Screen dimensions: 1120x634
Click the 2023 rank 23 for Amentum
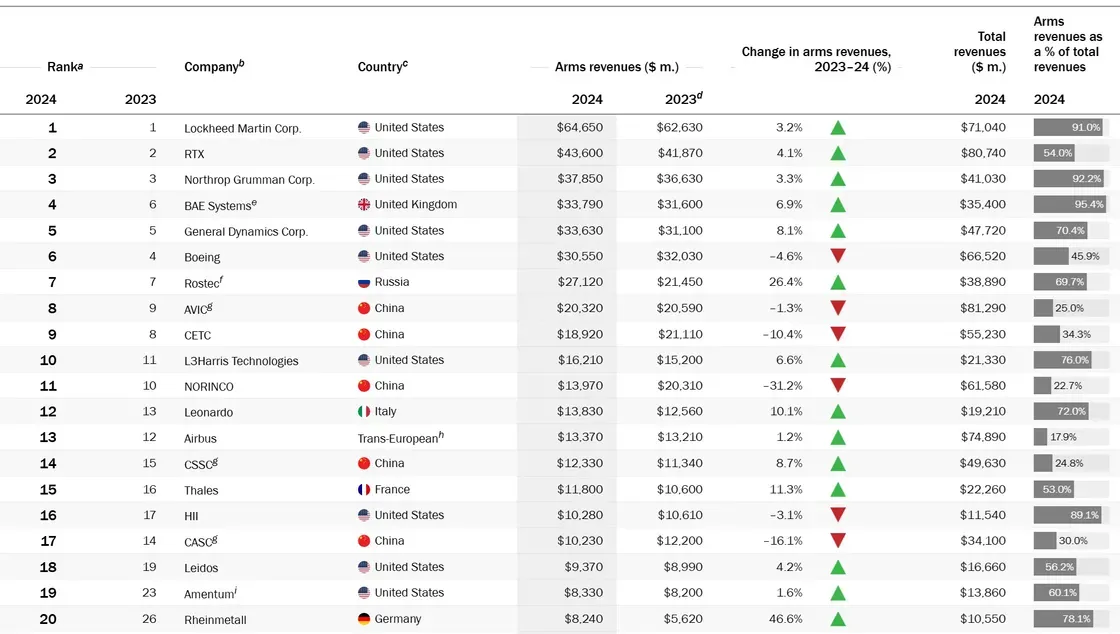pos(149,593)
